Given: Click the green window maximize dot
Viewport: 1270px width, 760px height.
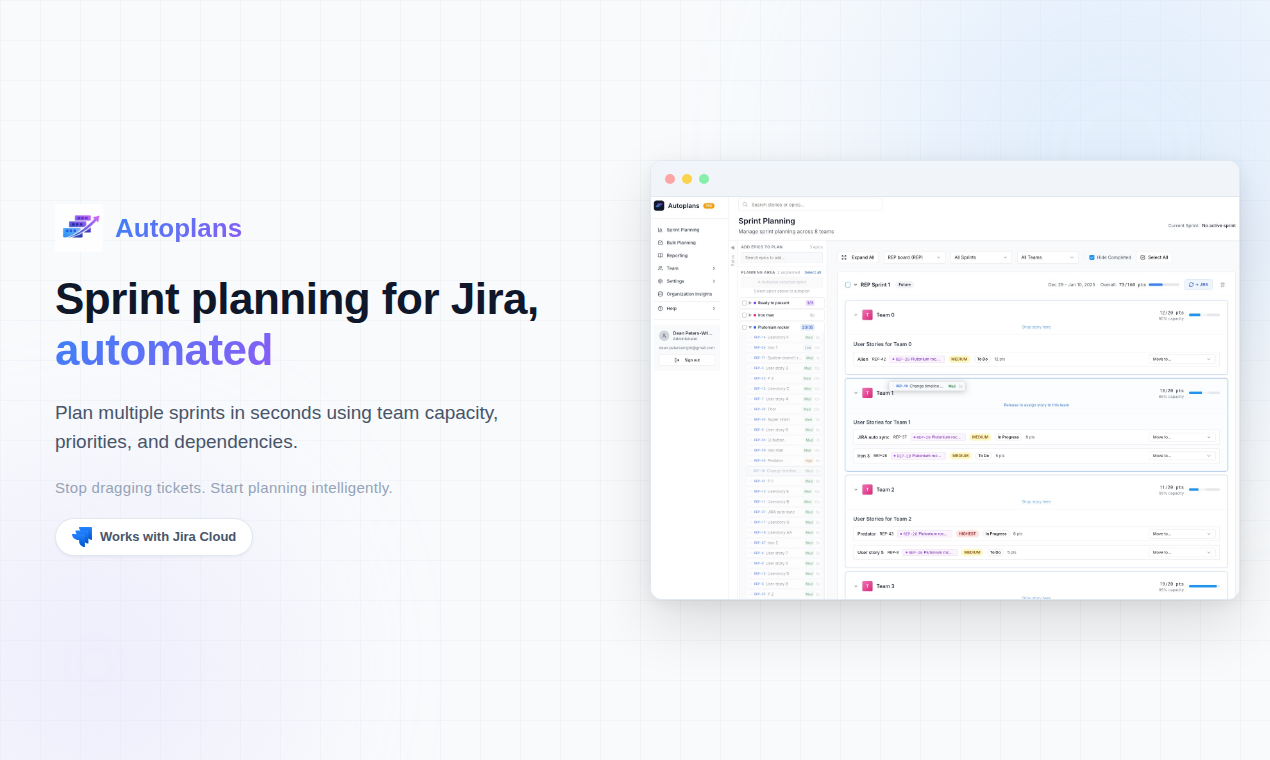Looking at the screenshot, I should [x=704, y=179].
